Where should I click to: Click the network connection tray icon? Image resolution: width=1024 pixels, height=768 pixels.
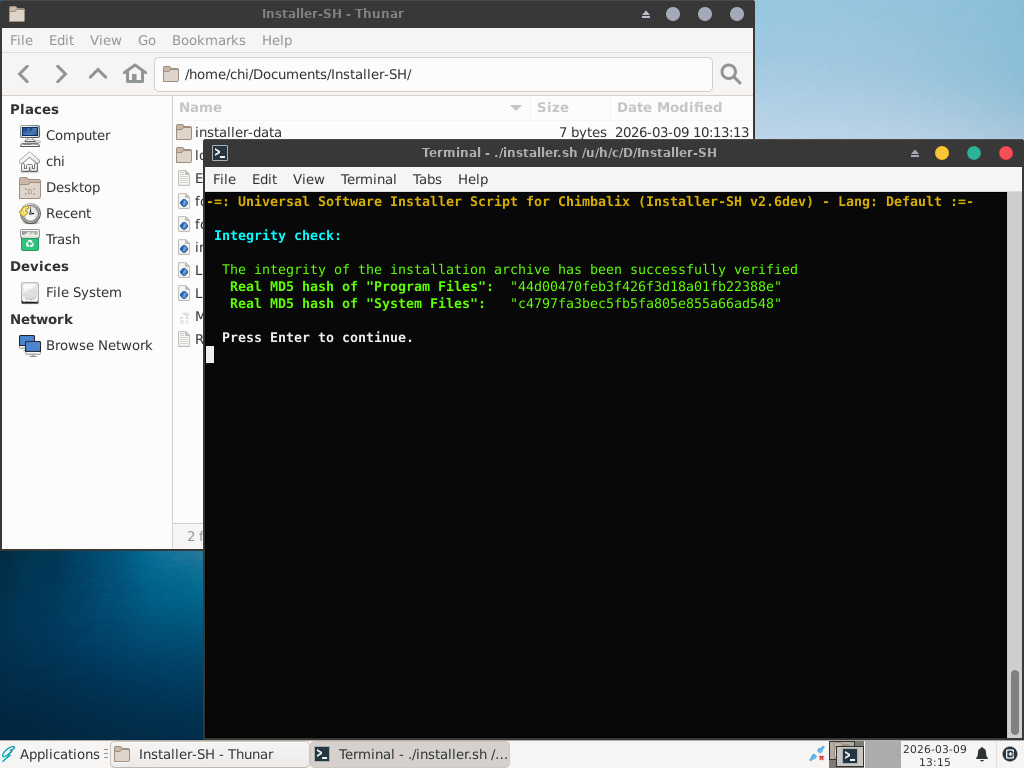click(x=817, y=754)
